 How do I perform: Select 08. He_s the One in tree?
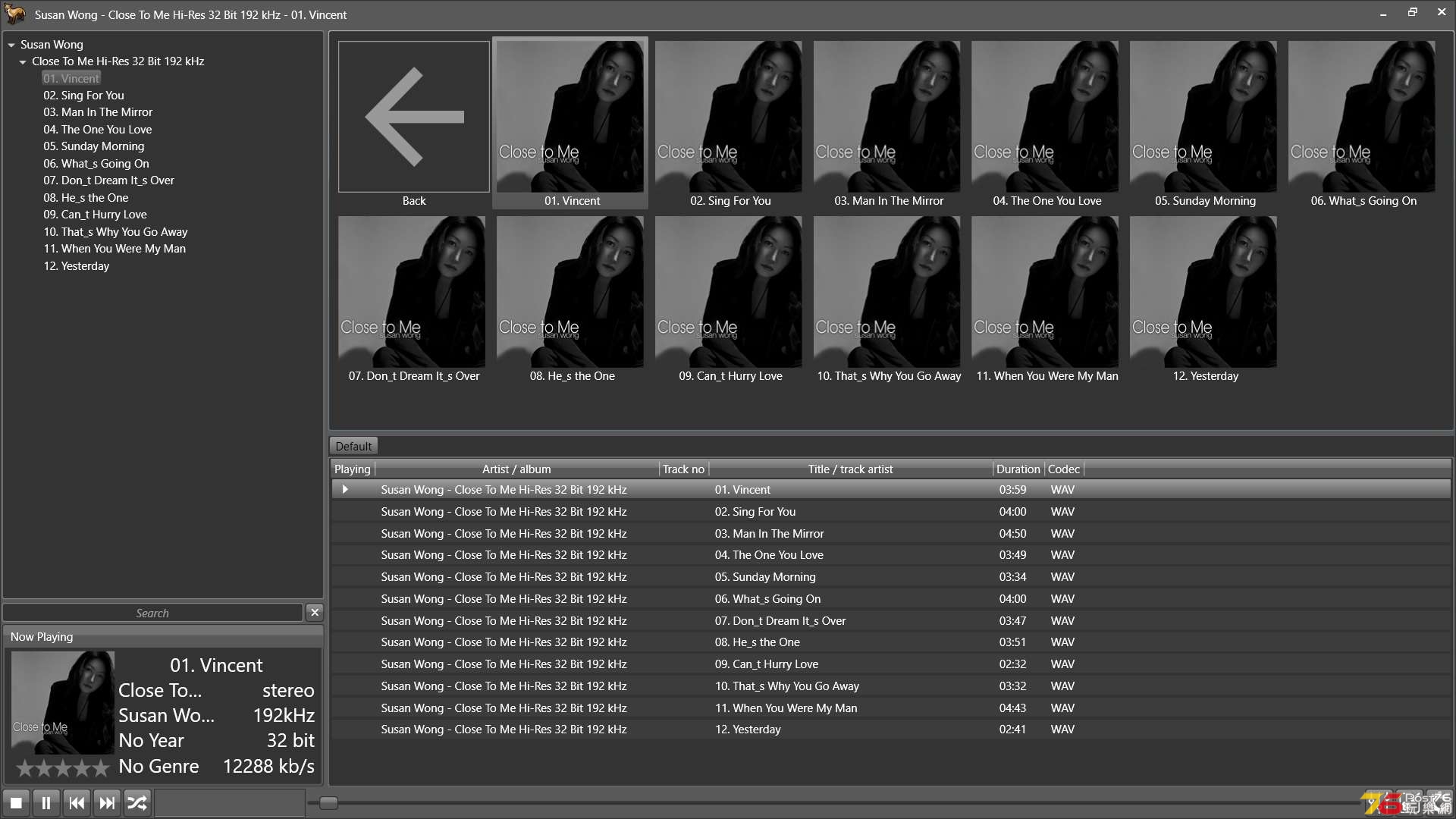click(x=86, y=198)
